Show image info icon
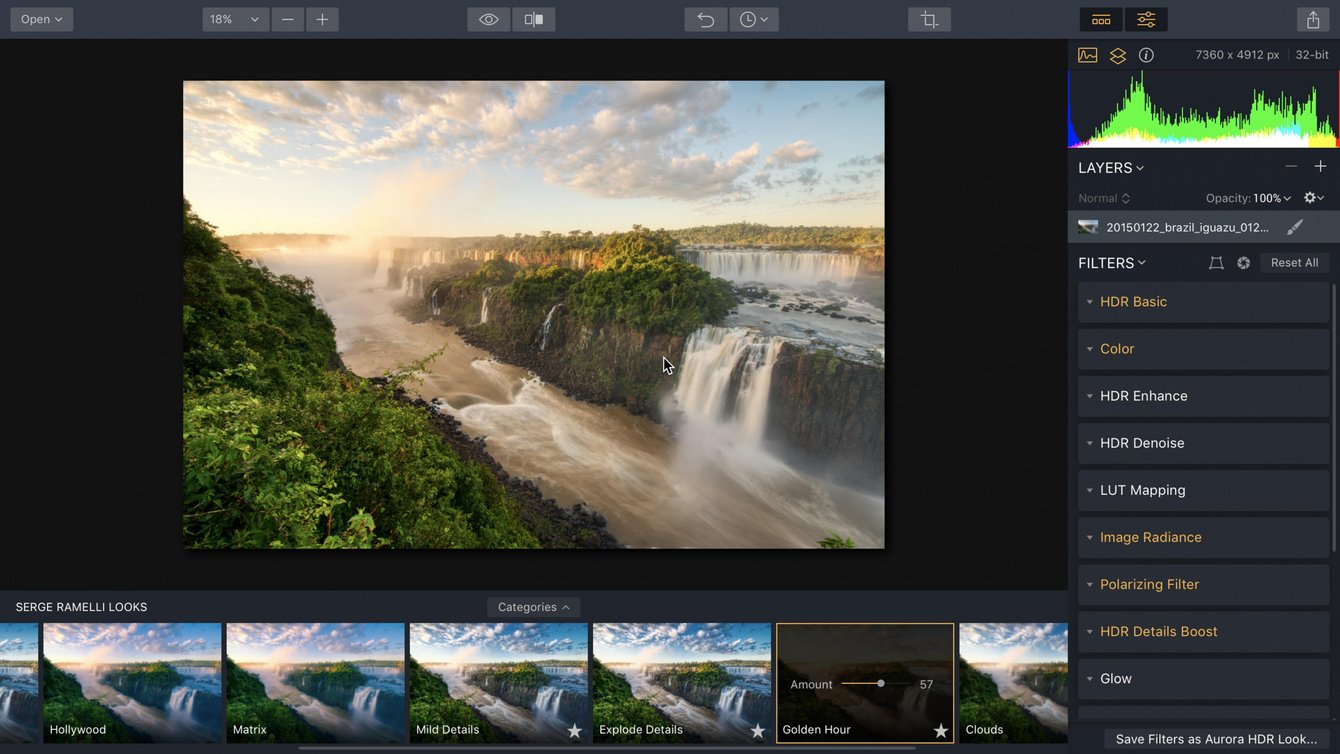1340x754 pixels. (1147, 55)
